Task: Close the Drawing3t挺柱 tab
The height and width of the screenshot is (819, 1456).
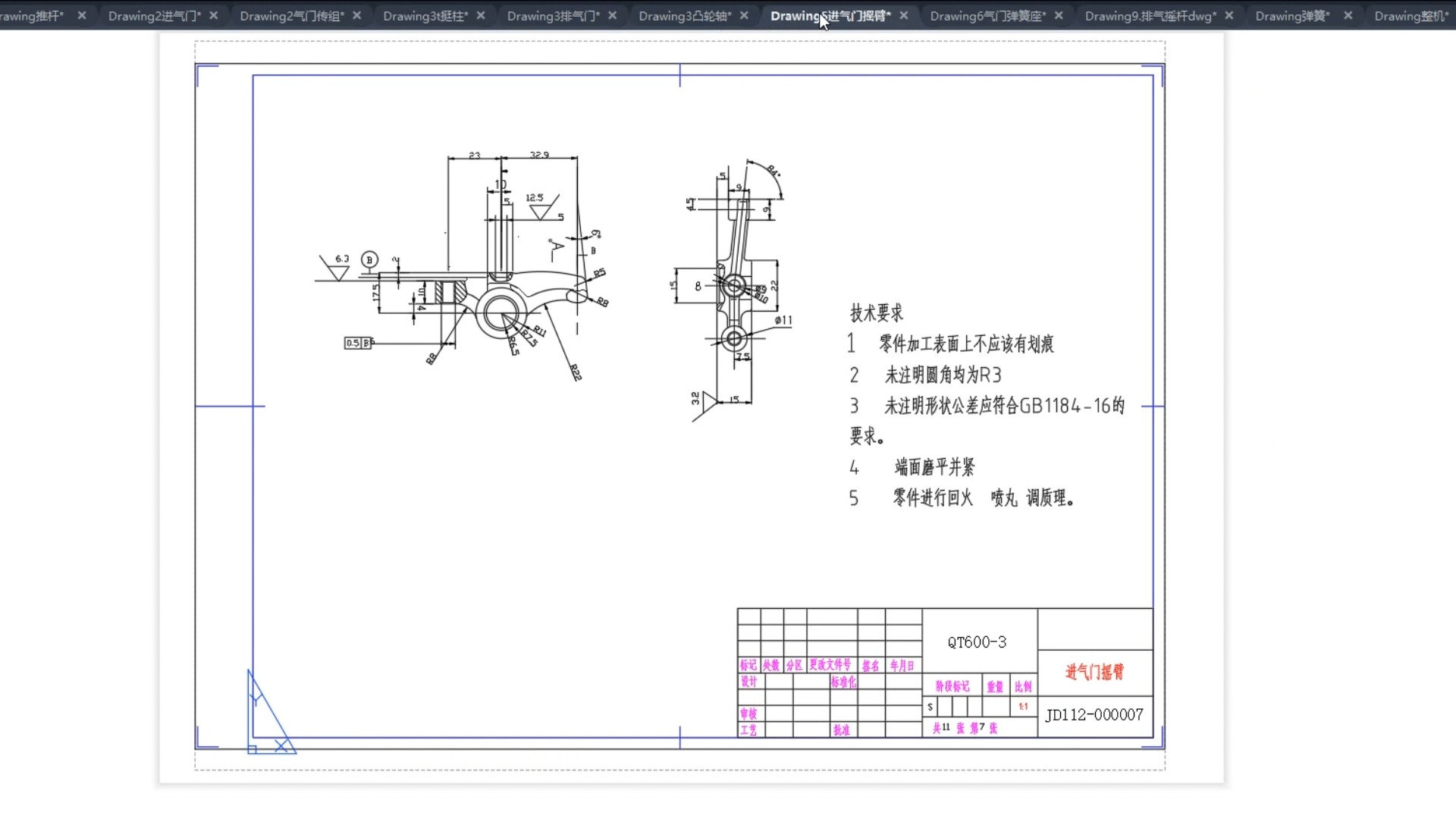Action: pyautogui.click(x=481, y=15)
